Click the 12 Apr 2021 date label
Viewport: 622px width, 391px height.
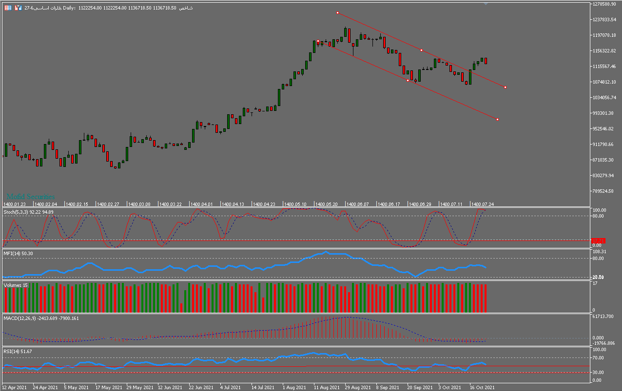[15, 387]
